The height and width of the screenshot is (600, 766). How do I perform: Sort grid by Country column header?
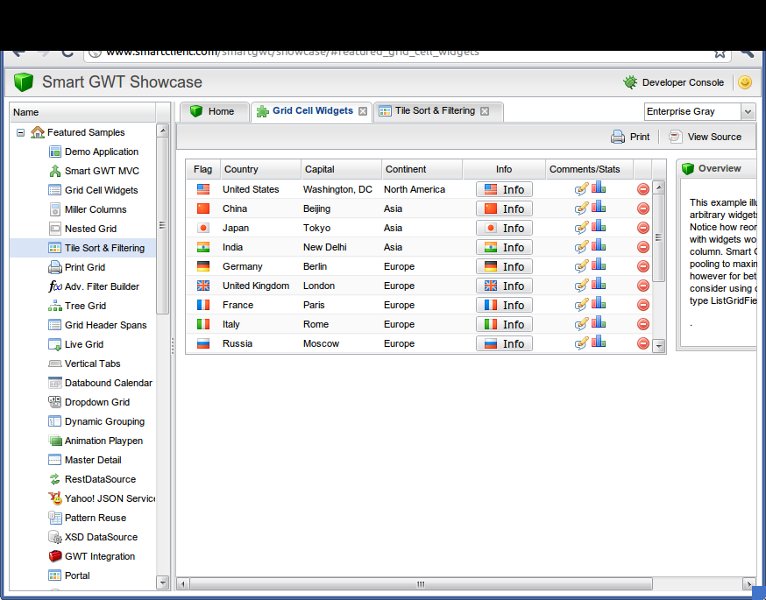pos(258,169)
